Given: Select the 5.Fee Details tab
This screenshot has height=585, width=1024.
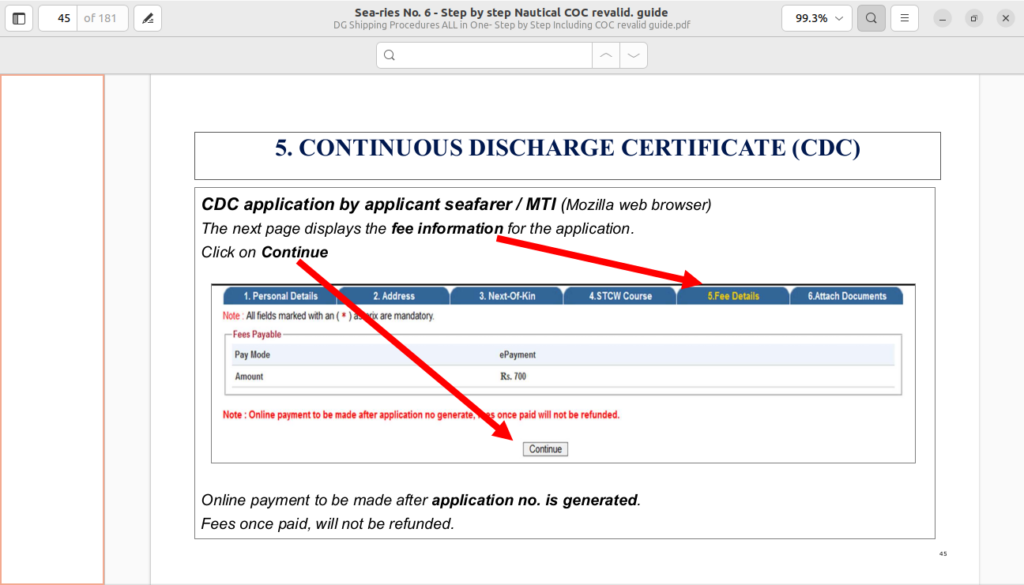Looking at the screenshot, I should pyautogui.click(x=733, y=296).
